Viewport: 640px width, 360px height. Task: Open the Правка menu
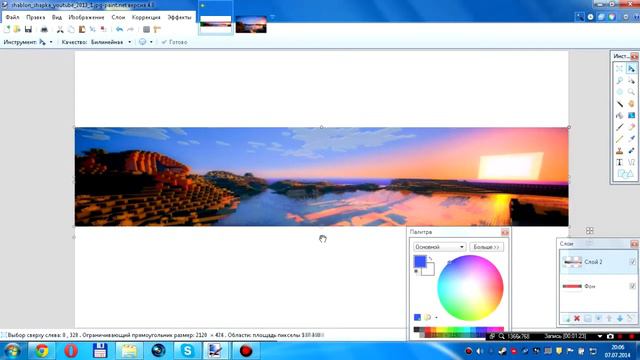(36, 17)
